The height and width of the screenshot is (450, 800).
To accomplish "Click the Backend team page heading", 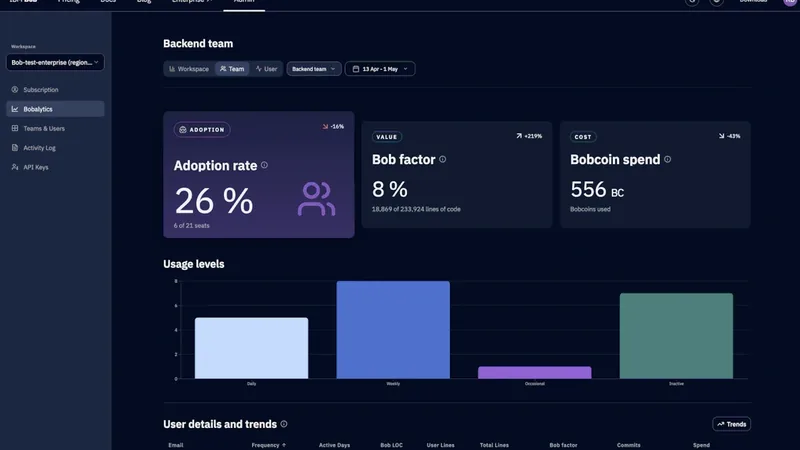I will 198,44.
